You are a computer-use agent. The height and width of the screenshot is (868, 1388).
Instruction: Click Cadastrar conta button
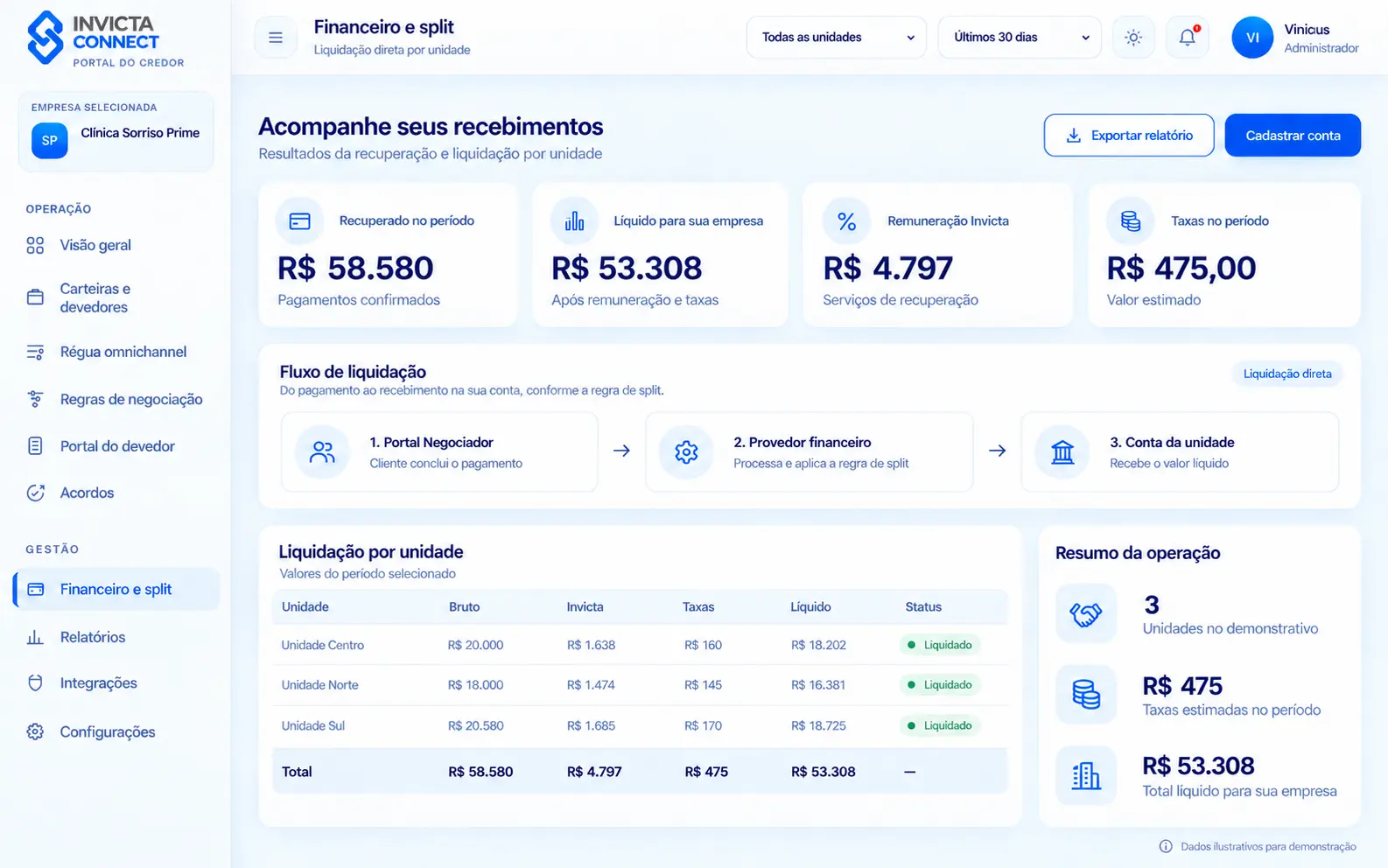1293,136
